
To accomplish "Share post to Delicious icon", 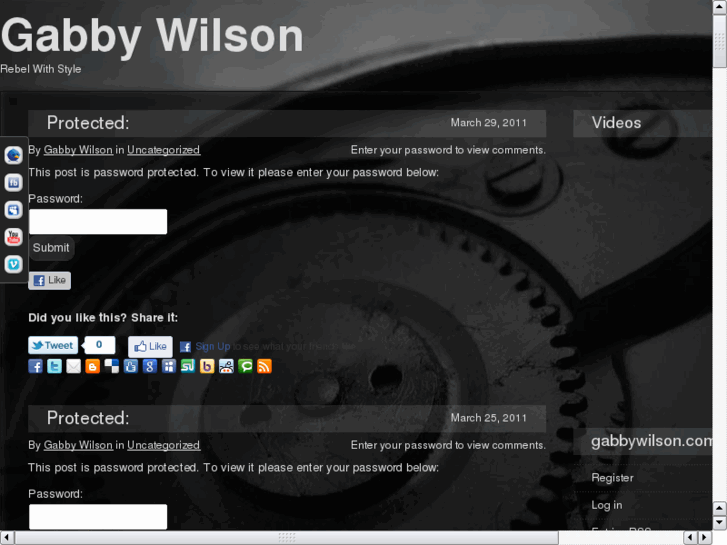I will (111, 366).
